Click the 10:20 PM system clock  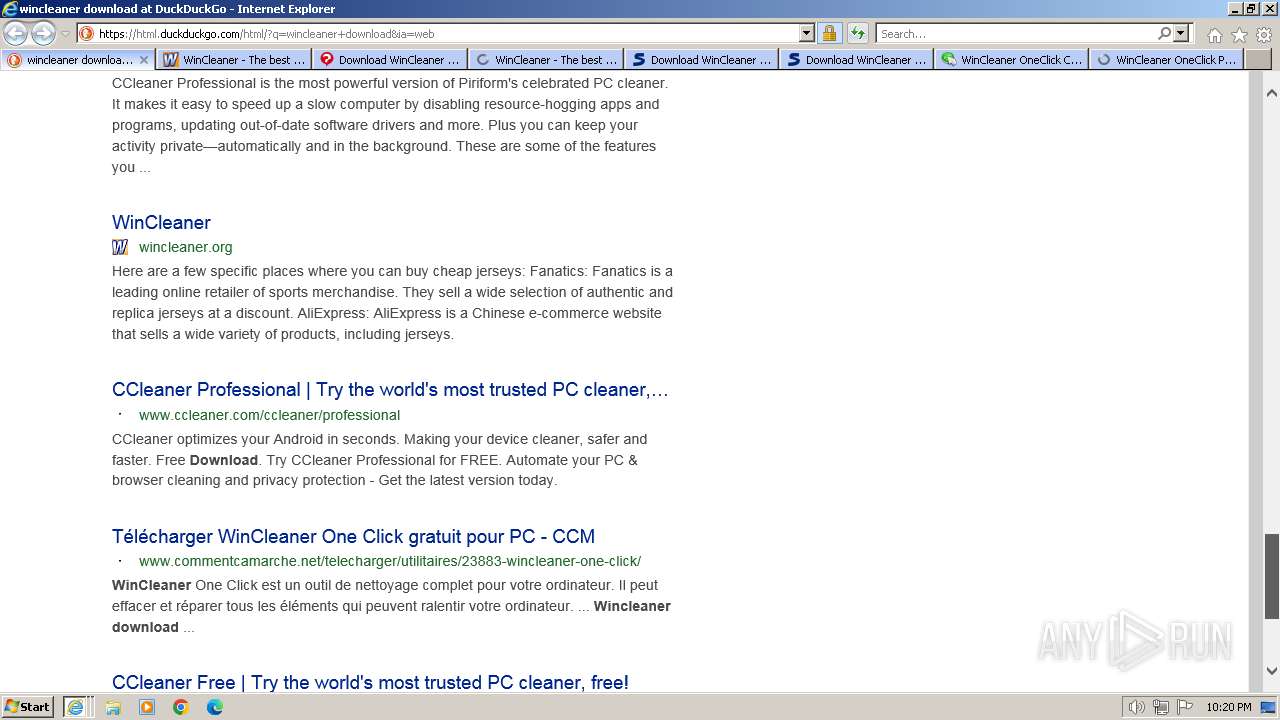click(1229, 707)
